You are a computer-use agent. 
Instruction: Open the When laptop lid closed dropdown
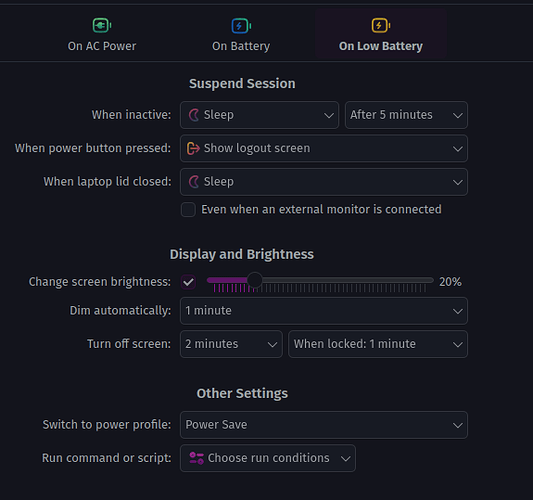[324, 182]
